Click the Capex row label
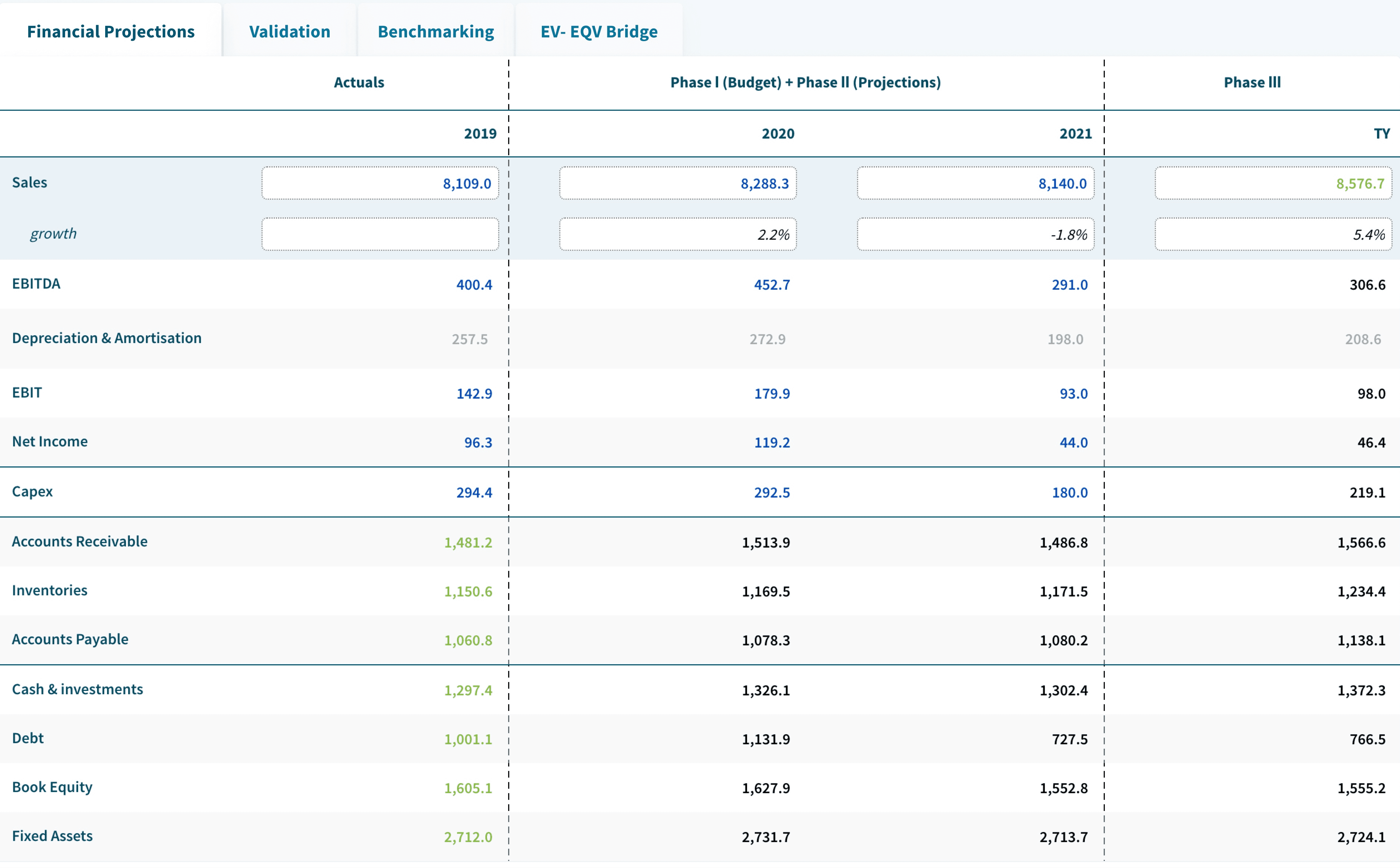Screen dimensions: 1400x868 tap(32, 491)
